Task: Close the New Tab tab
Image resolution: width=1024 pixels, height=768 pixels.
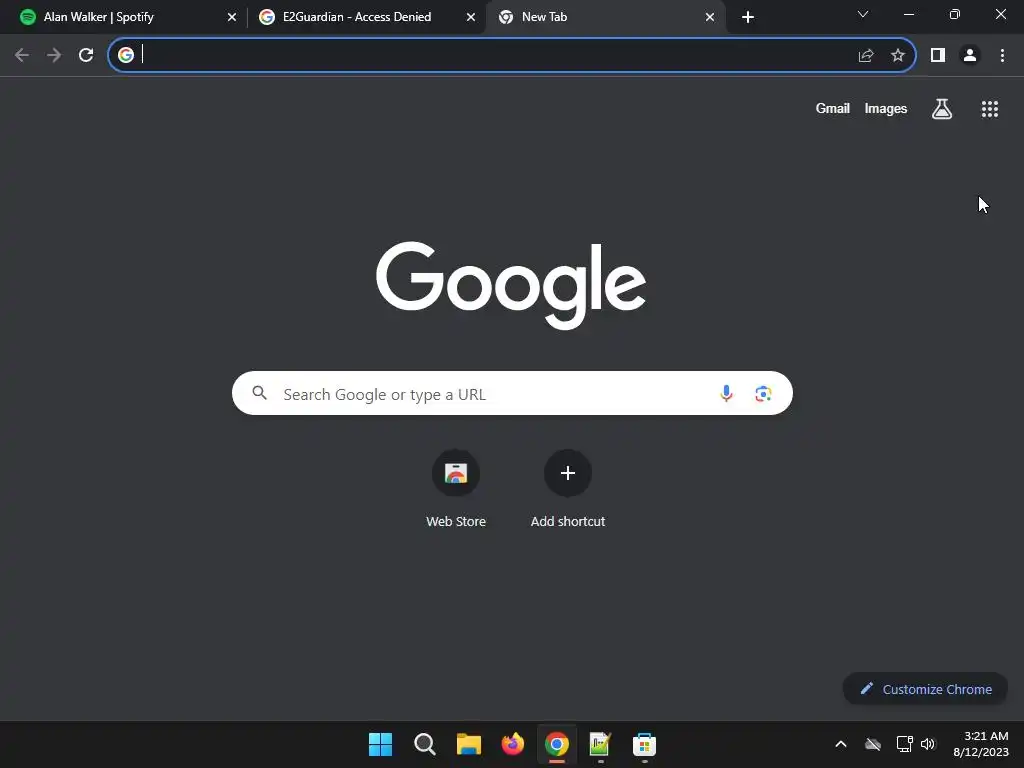Action: (x=710, y=17)
